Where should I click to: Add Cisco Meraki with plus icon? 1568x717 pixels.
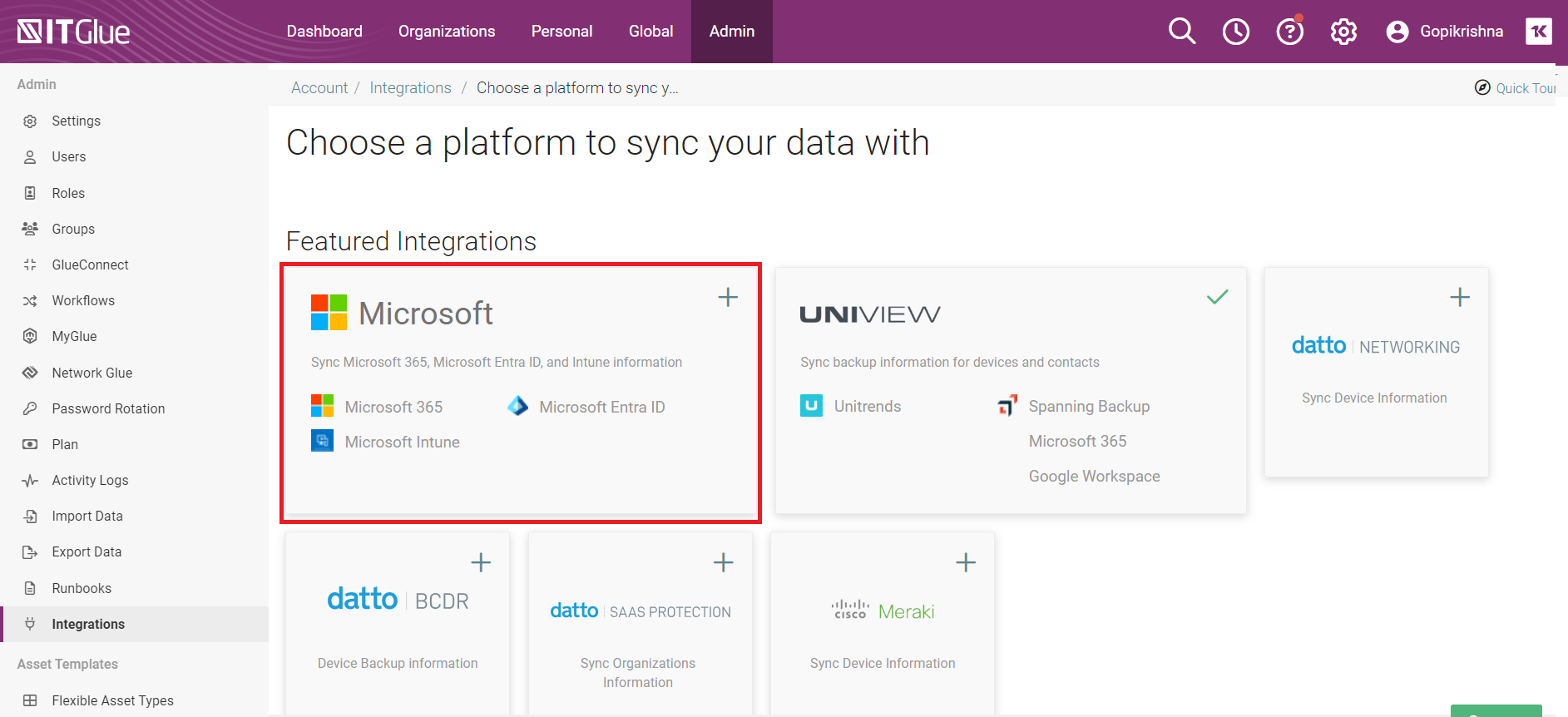pos(965,562)
